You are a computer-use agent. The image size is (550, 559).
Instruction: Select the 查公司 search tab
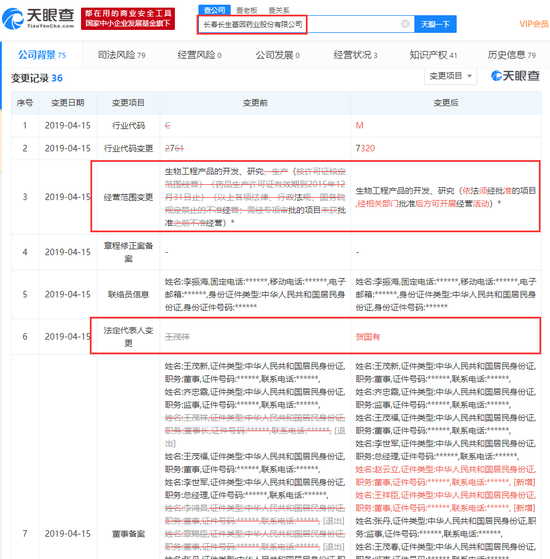(x=214, y=10)
